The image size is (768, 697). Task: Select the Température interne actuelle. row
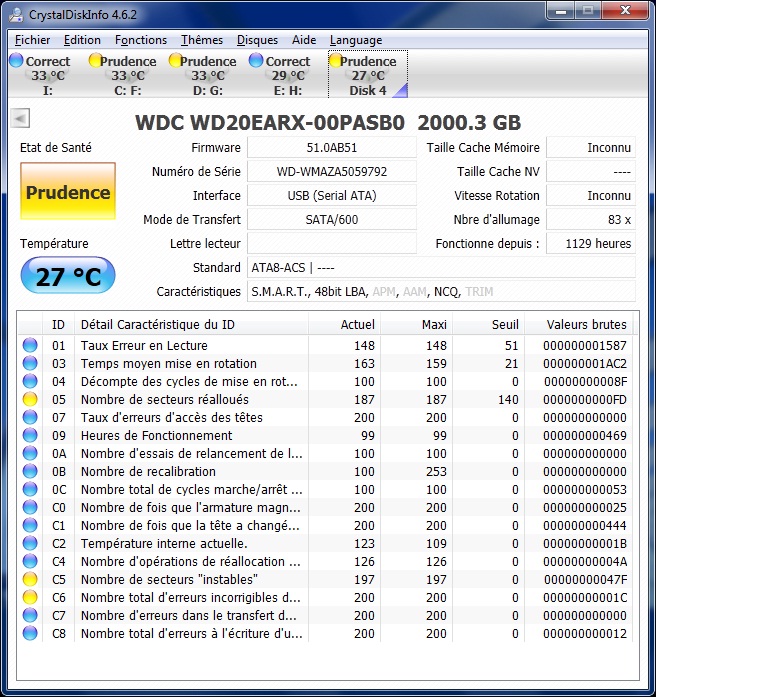pyautogui.click(x=325, y=543)
